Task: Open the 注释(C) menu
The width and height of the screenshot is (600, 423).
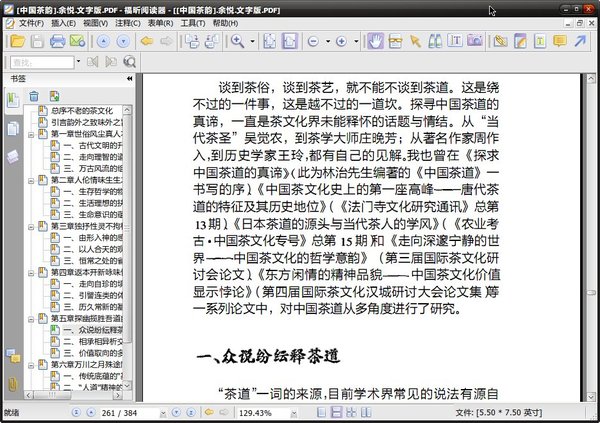Action: pos(128,23)
